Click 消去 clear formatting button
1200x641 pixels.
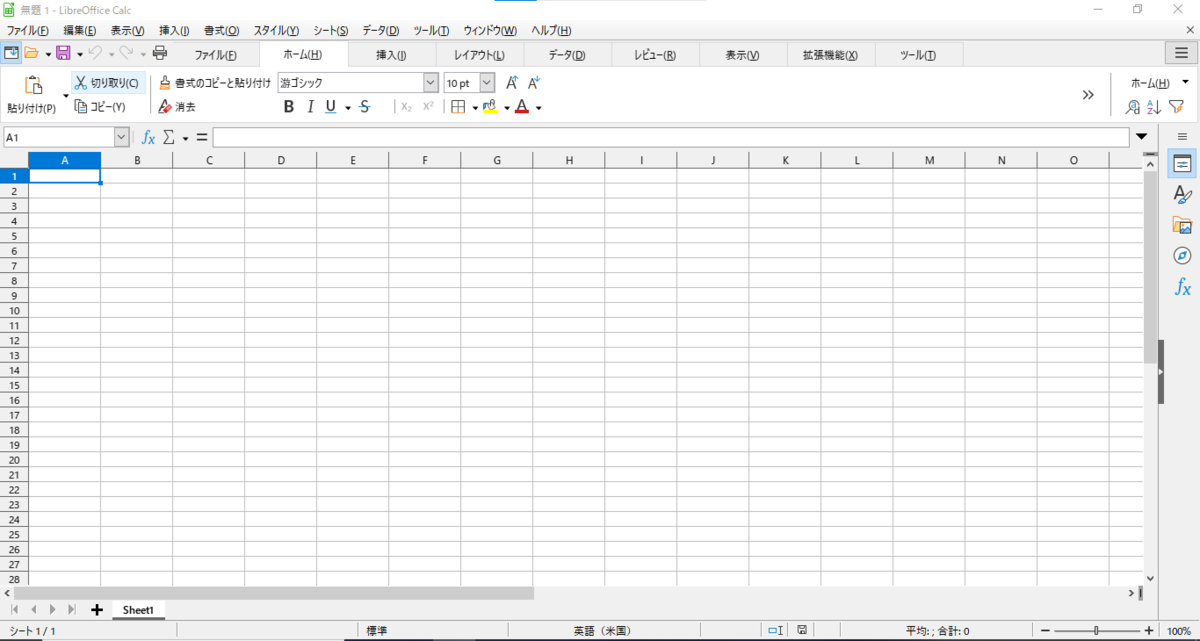(177, 107)
